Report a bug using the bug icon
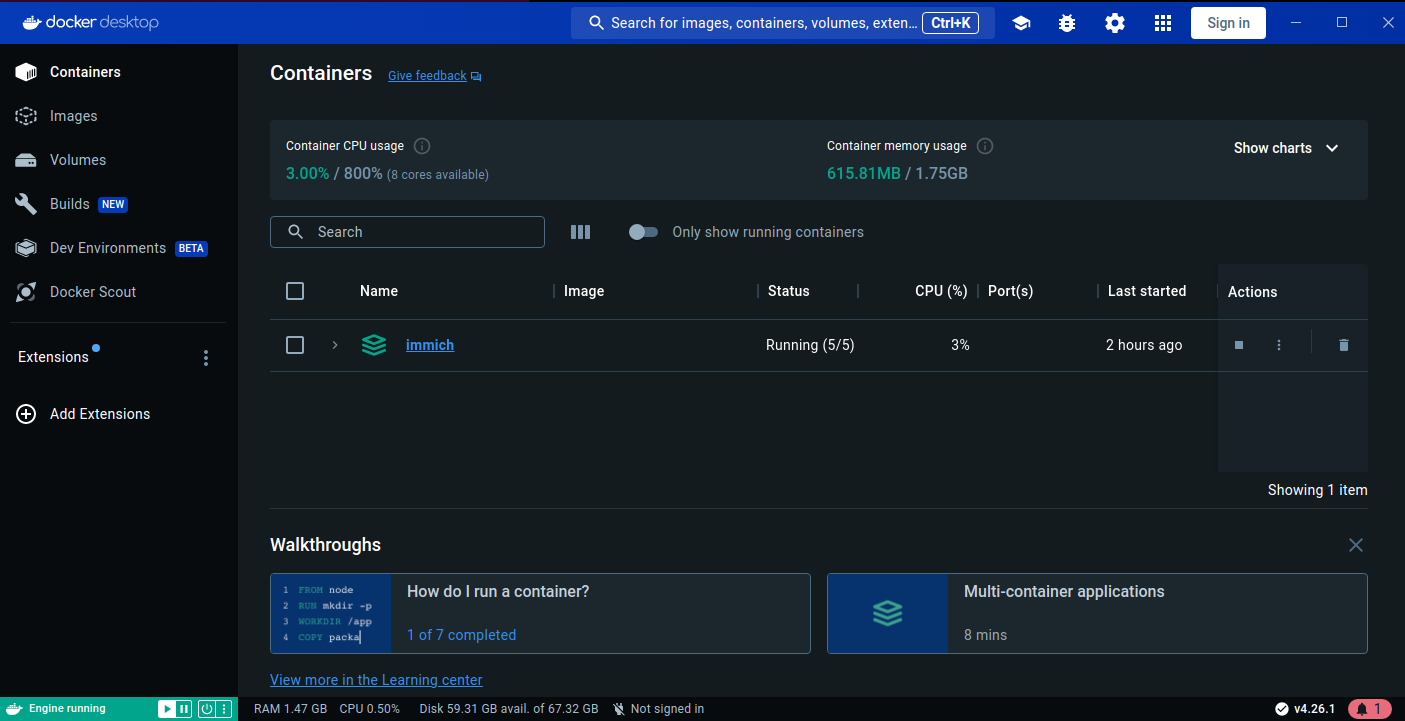The width and height of the screenshot is (1405, 721). point(1066,22)
